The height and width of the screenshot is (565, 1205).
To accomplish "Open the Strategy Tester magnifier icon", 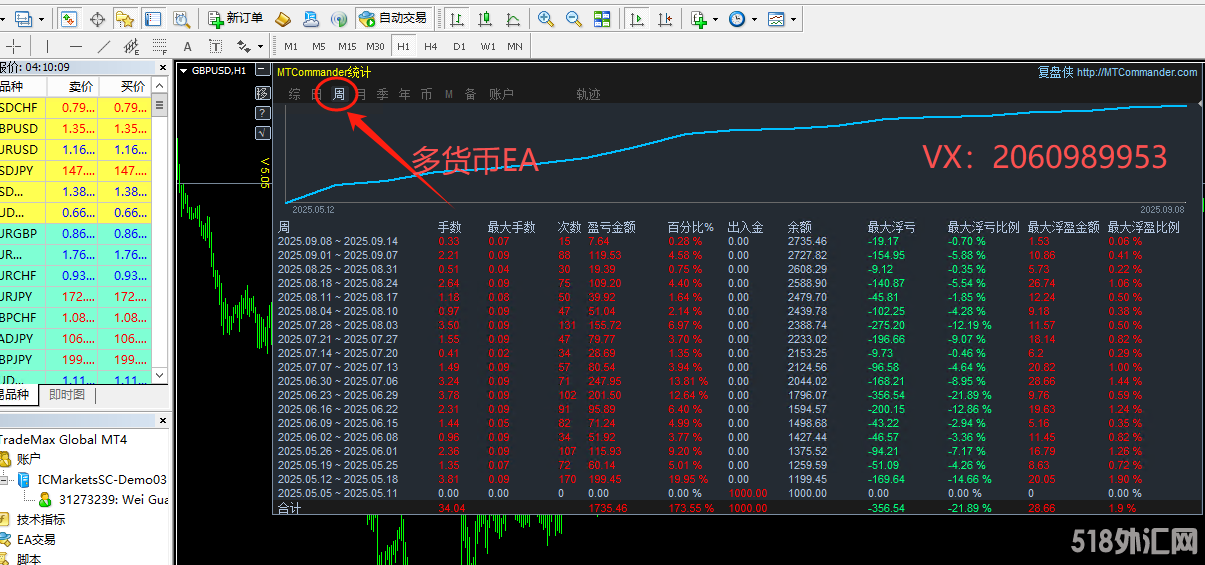I will (181, 18).
